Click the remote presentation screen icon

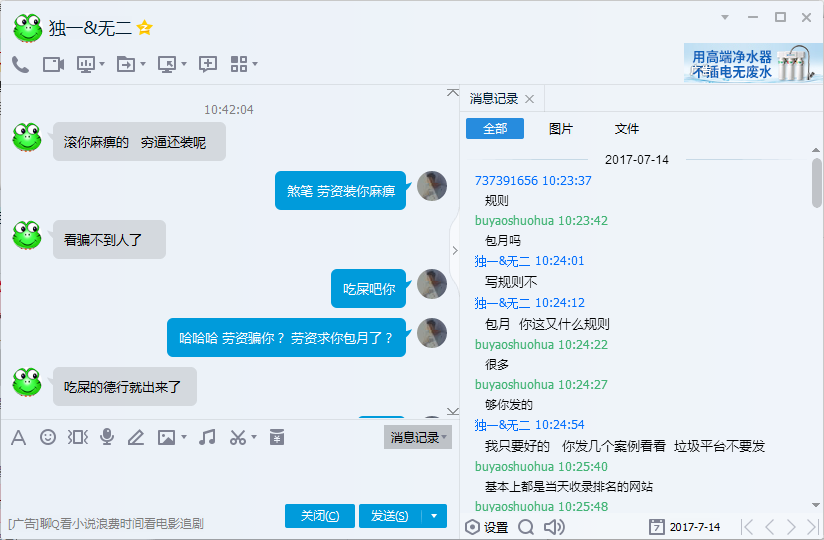click(x=86, y=65)
